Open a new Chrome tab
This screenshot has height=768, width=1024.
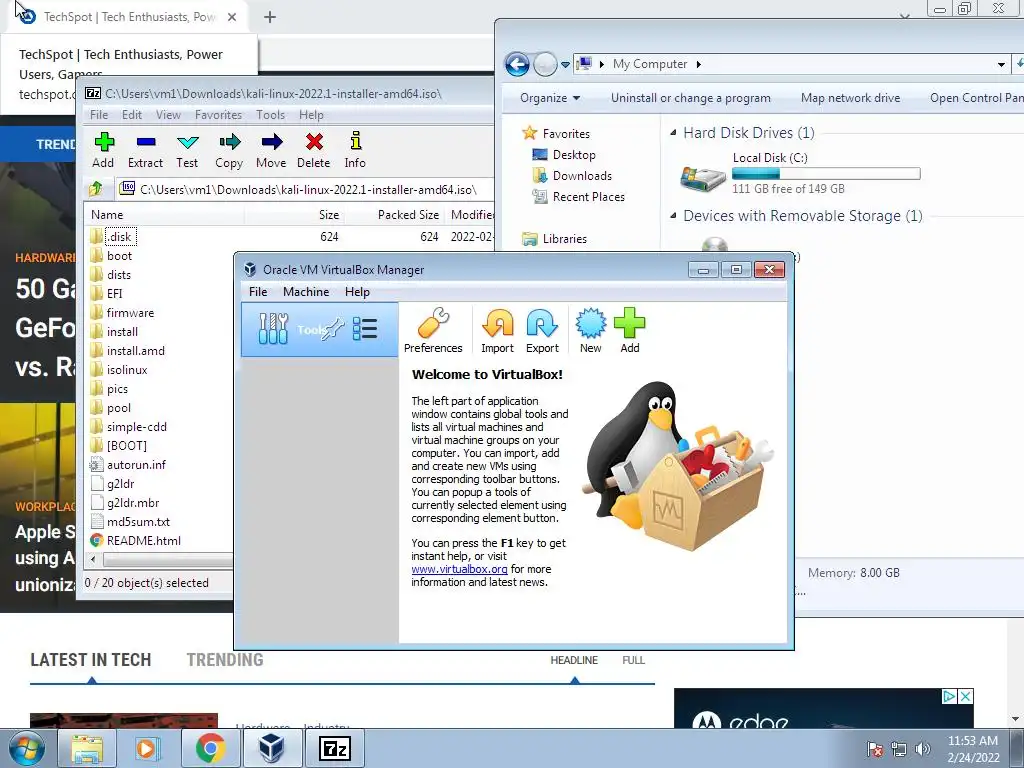[x=270, y=17]
